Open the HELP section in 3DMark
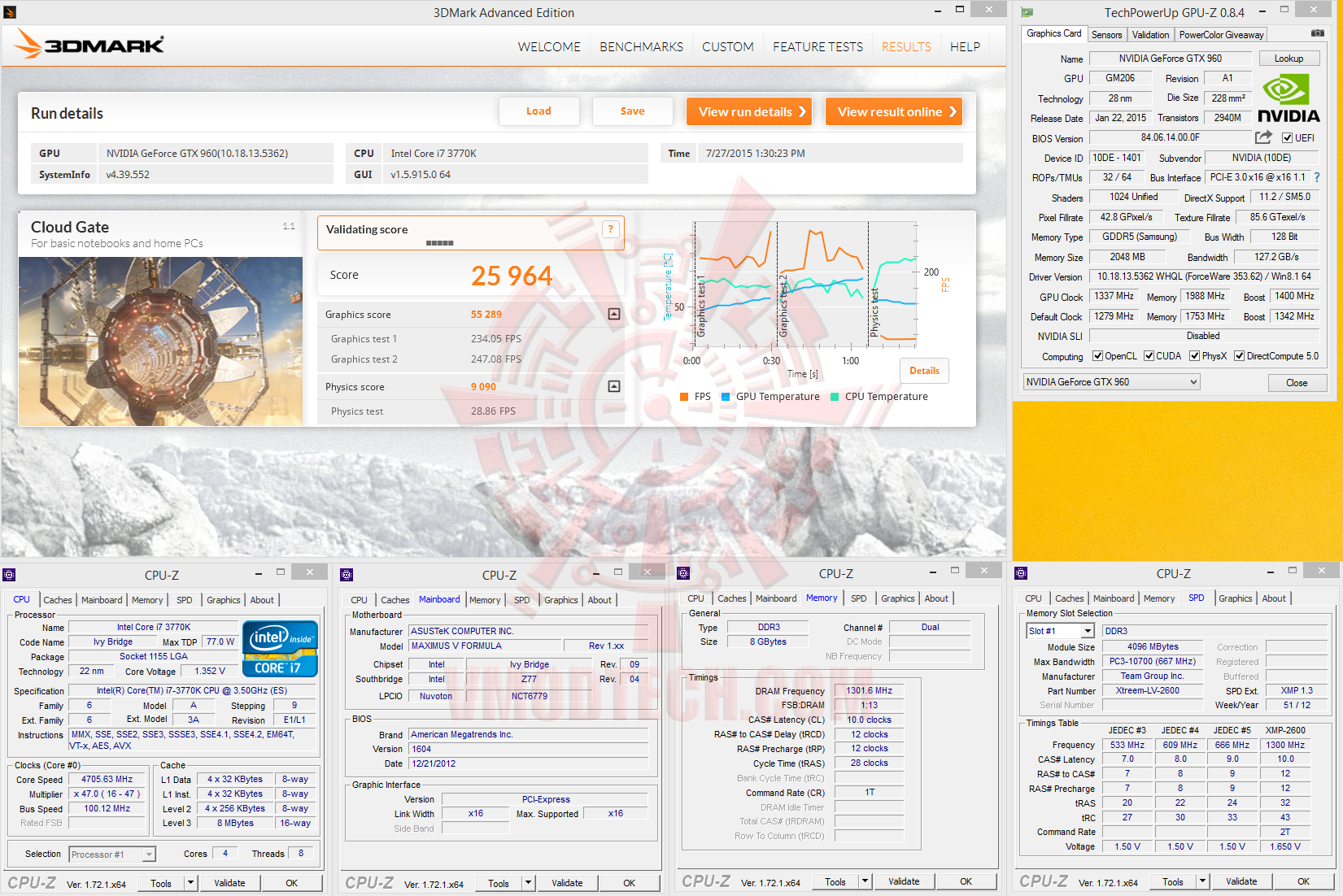 point(965,47)
